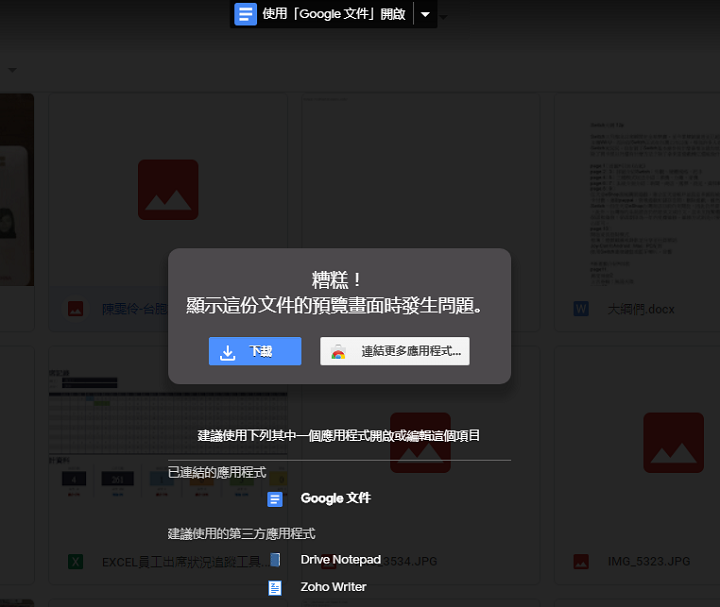720x607 pixels.
Task: Click Excel icon beside EXCEL員工出席狀況追蹤工具
Action: point(75,562)
